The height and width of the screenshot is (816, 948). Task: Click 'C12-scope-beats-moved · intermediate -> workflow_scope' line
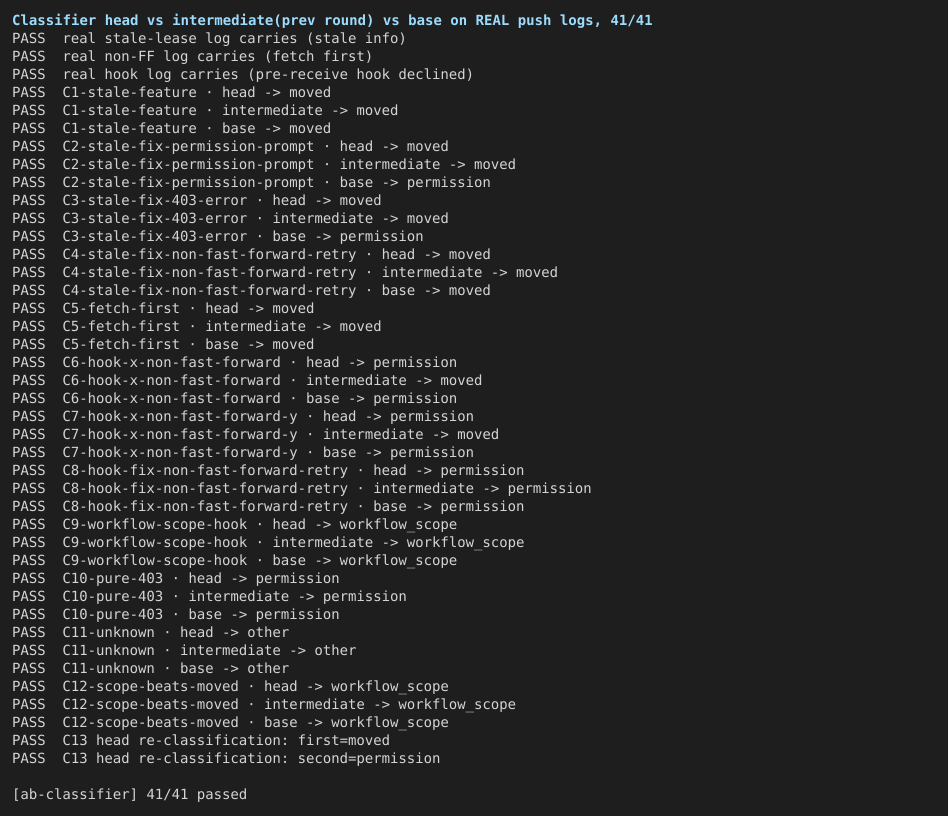pyautogui.click(x=264, y=704)
